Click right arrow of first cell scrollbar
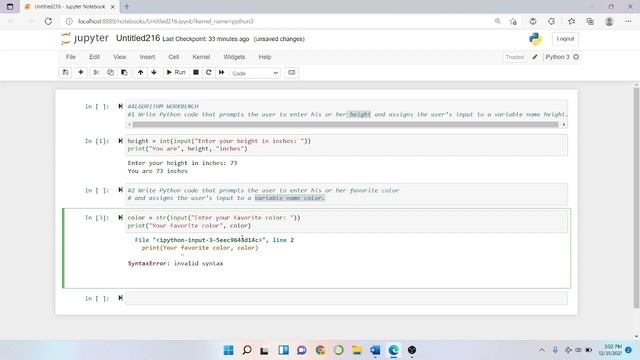The image size is (640, 360). [564, 124]
